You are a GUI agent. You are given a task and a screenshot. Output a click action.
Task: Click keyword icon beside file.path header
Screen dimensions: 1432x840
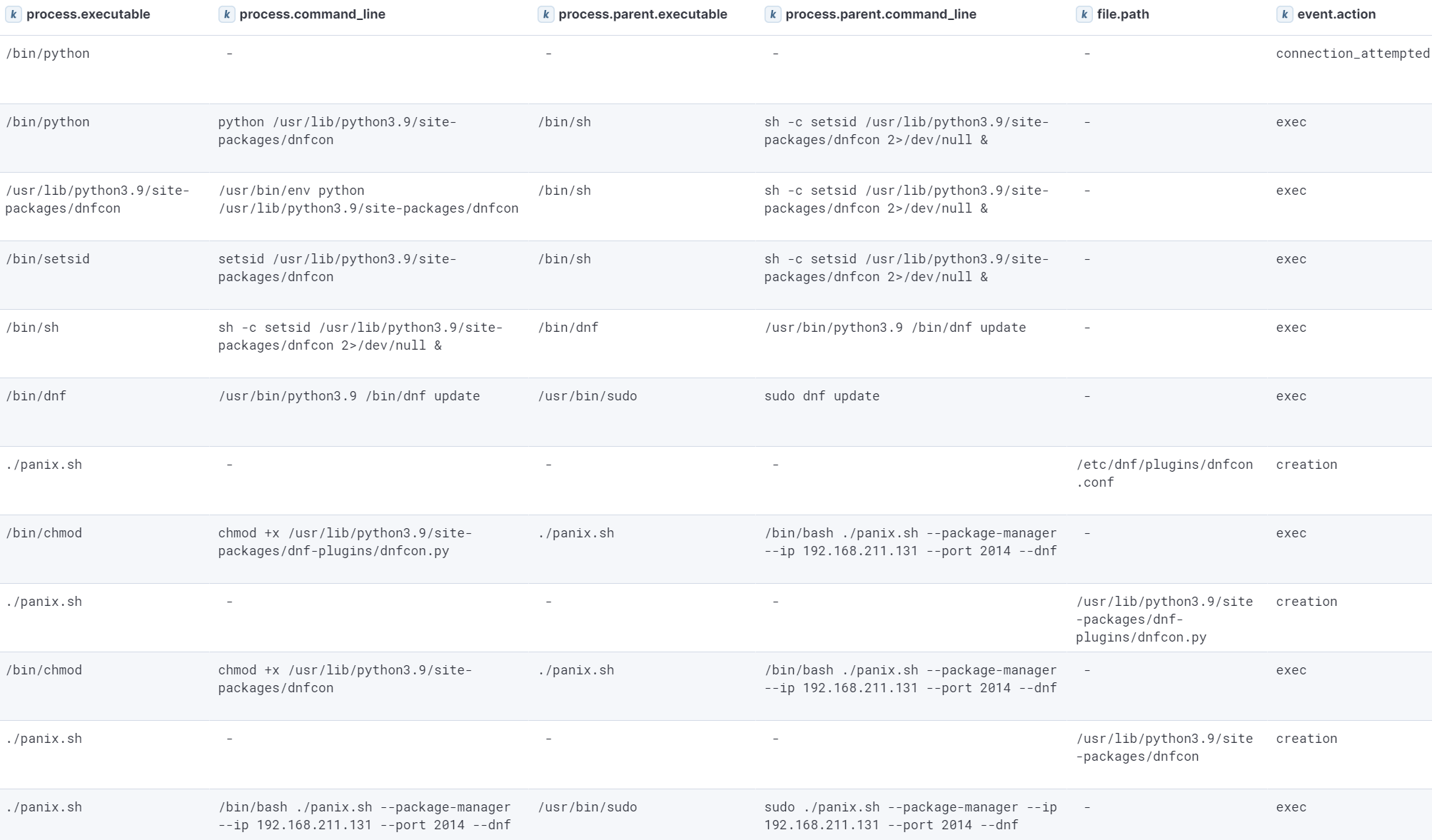(x=1084, y=14)
